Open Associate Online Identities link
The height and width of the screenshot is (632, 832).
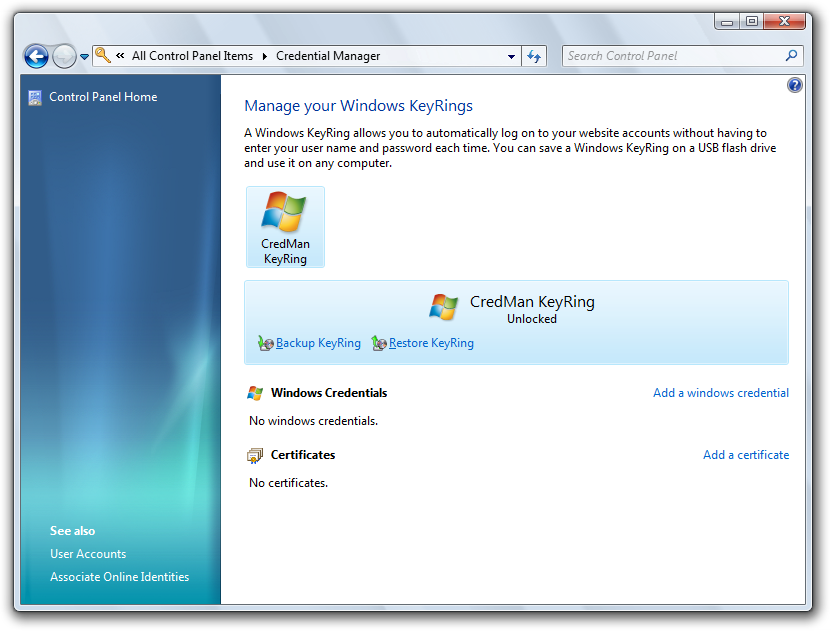[x=119, y=576]
